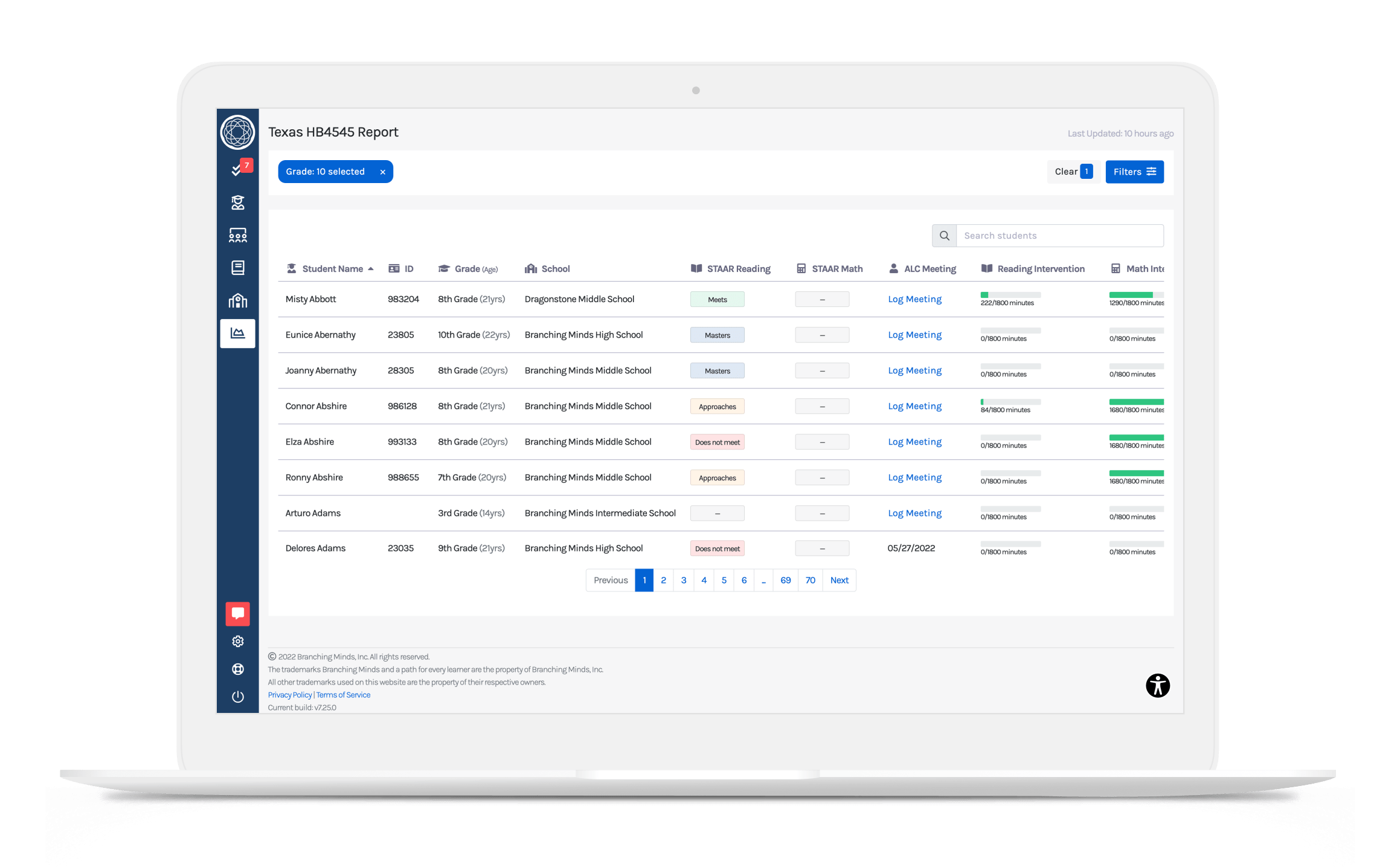The height and width of the screenshot is (867, 1400).
Task: Select student name Delores Adams
Action: [315, 549]
